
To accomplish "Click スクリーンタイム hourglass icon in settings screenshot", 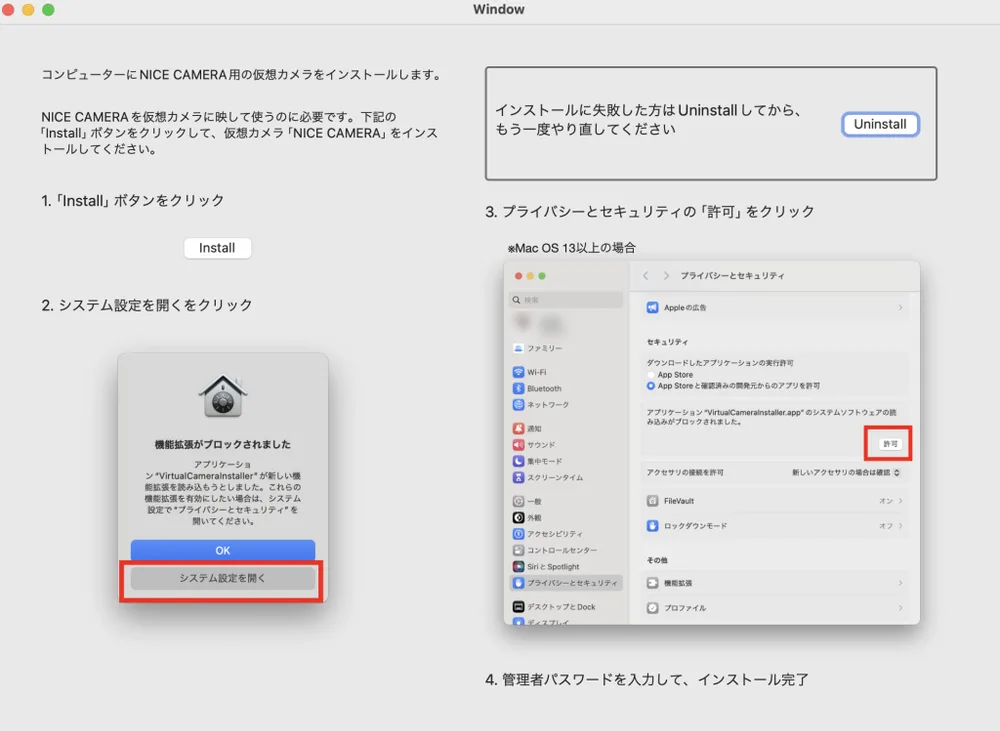I will pyautogui.click(x=518, y=477).
